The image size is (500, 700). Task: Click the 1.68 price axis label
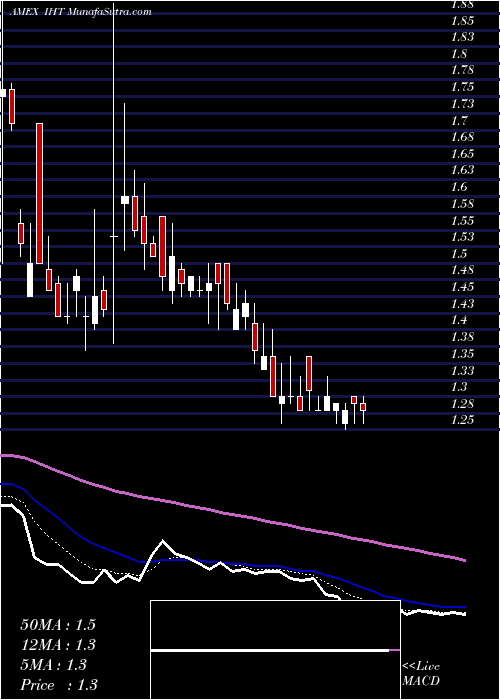[462, 137]
